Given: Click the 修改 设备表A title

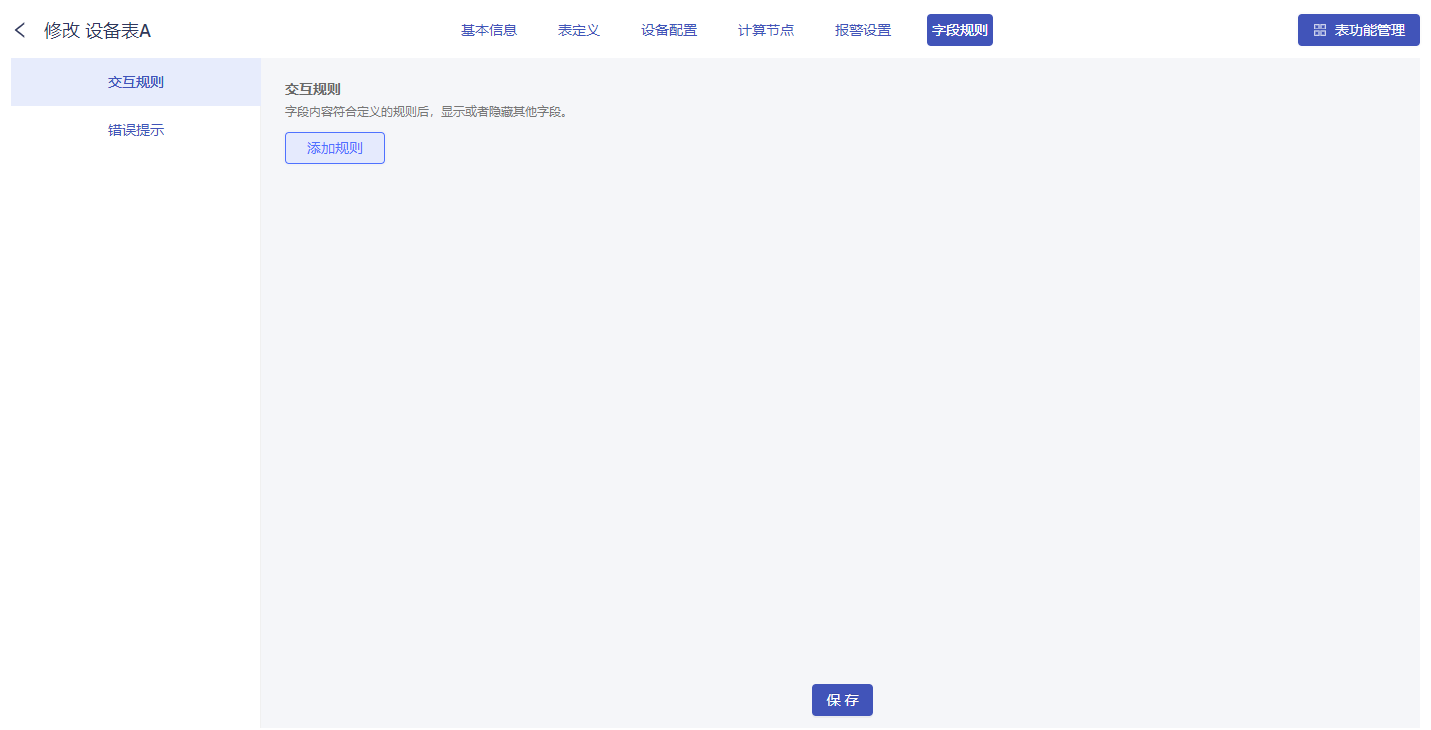Looking at the screenshot, I should tap(97, 31).
